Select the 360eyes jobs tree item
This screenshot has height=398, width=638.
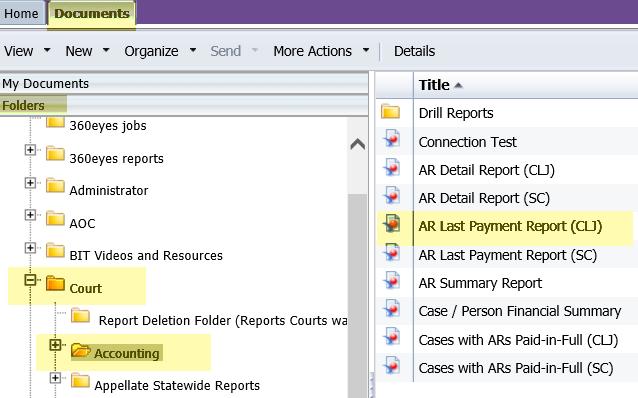pos(108,125)
